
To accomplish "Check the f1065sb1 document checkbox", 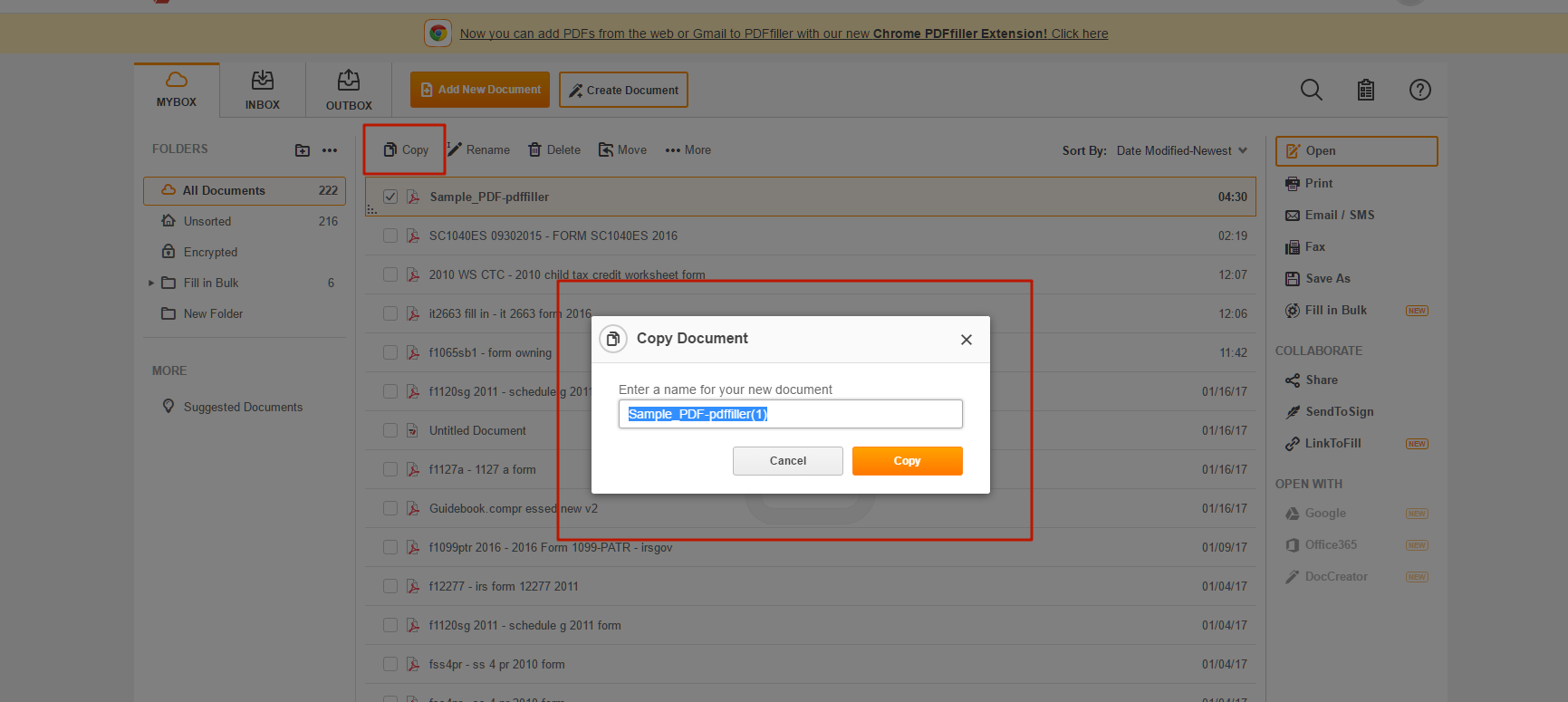I will point(390,352).
